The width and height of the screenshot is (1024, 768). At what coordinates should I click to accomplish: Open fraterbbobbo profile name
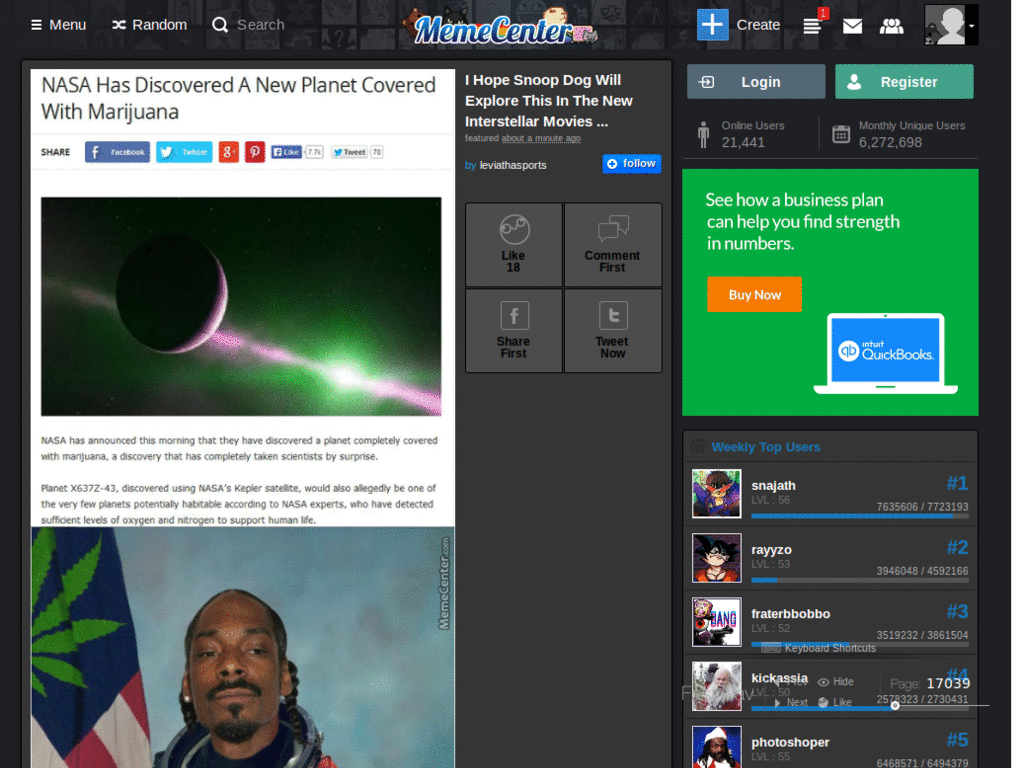(790, 614)
